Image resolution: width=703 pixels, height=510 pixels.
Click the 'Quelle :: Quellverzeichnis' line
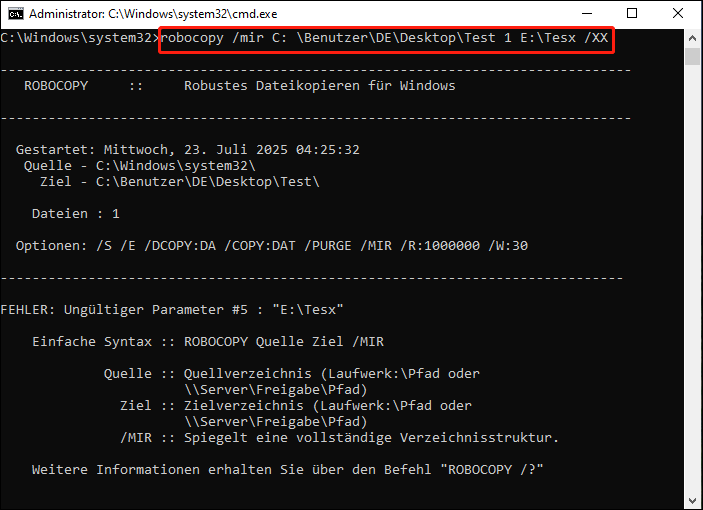291,374
